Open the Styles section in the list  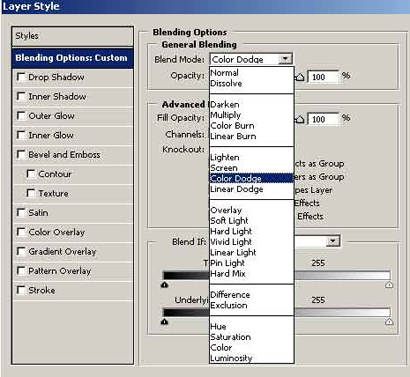point(73,36)
